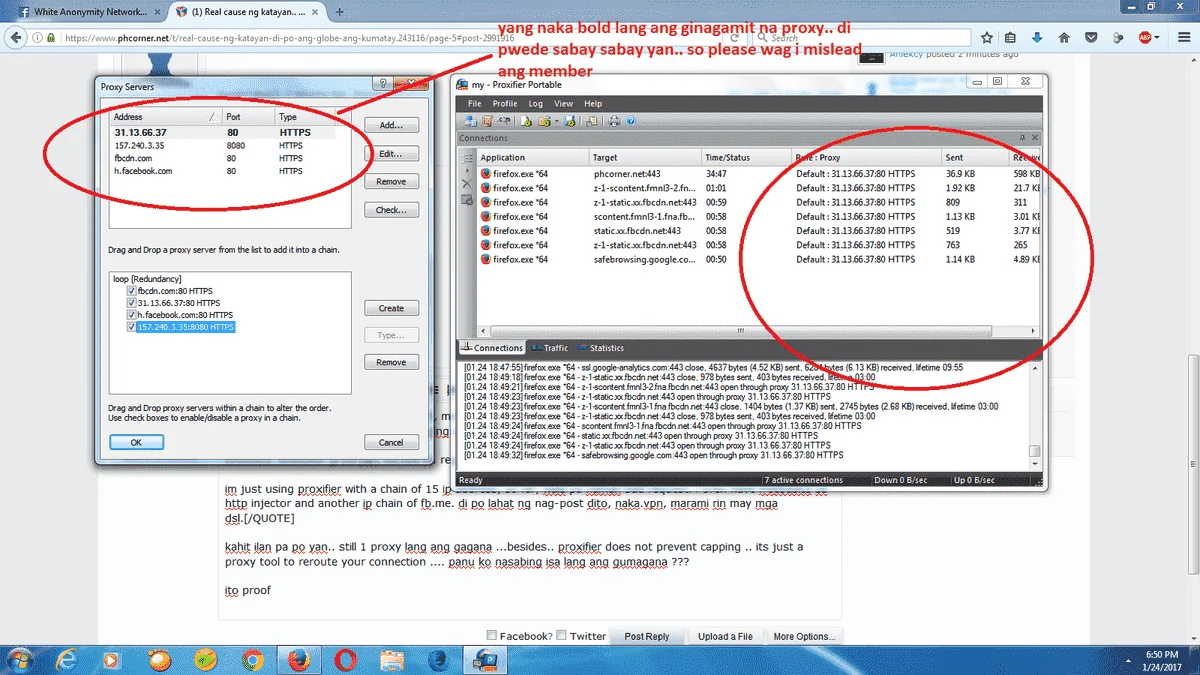The width and height of the screenshot is (1200, 675).
Task: Click Cancel in Proxy Servers dialog
Action: tap(391, 442)
